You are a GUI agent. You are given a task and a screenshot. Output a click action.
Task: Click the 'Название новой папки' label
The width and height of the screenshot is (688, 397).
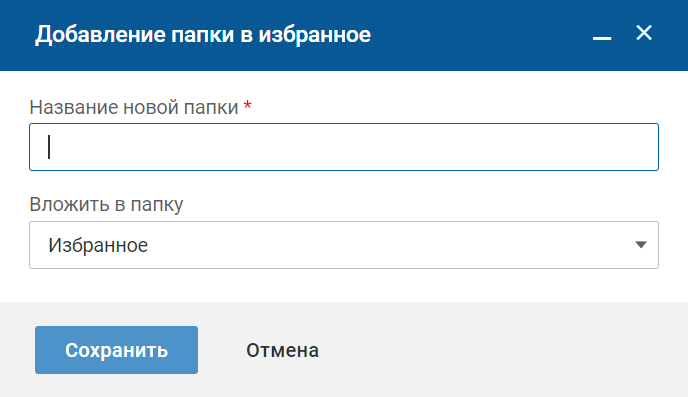[134, 107]
